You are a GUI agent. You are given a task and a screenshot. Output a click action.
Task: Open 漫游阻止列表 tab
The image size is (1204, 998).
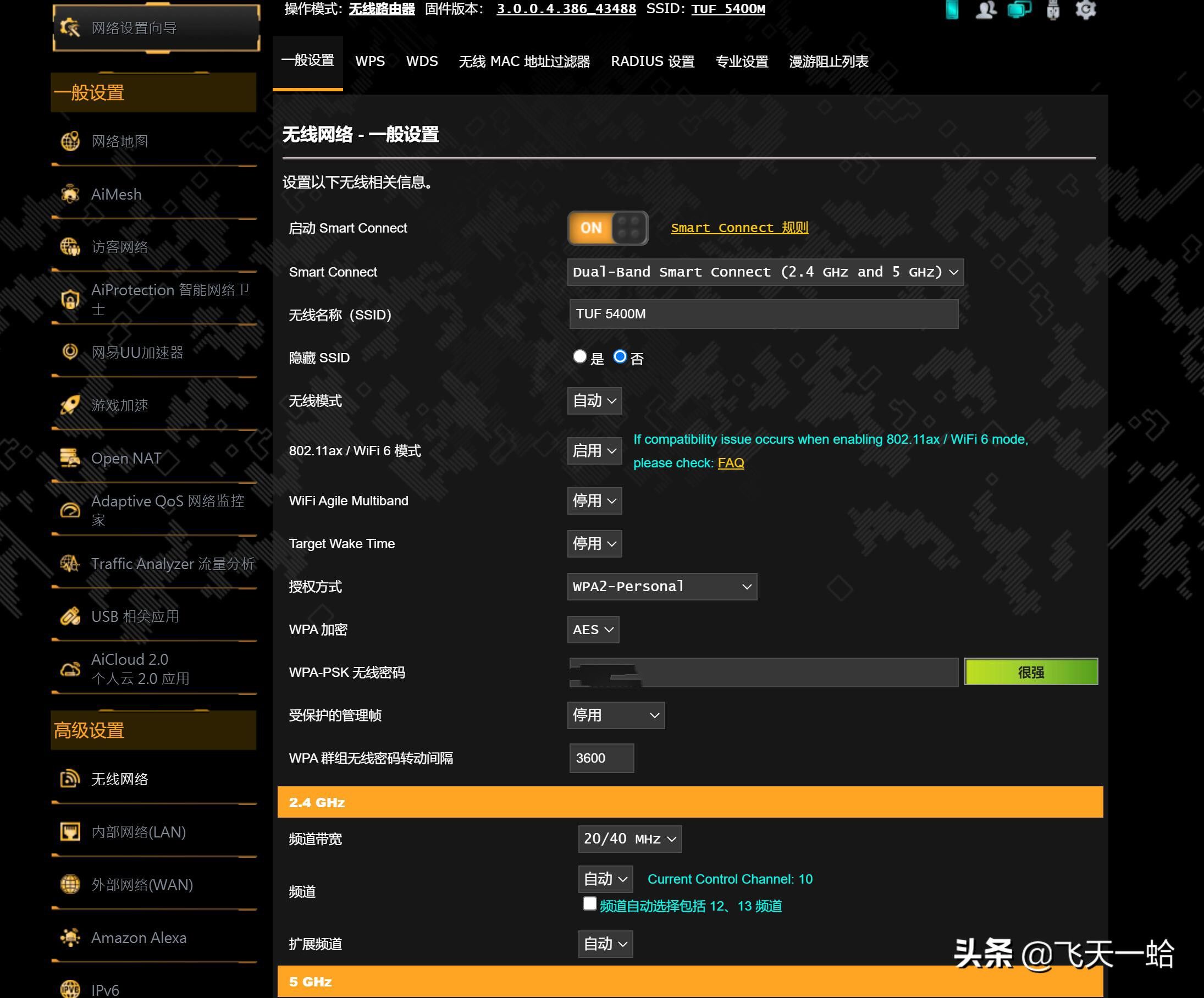click(829, 62)
